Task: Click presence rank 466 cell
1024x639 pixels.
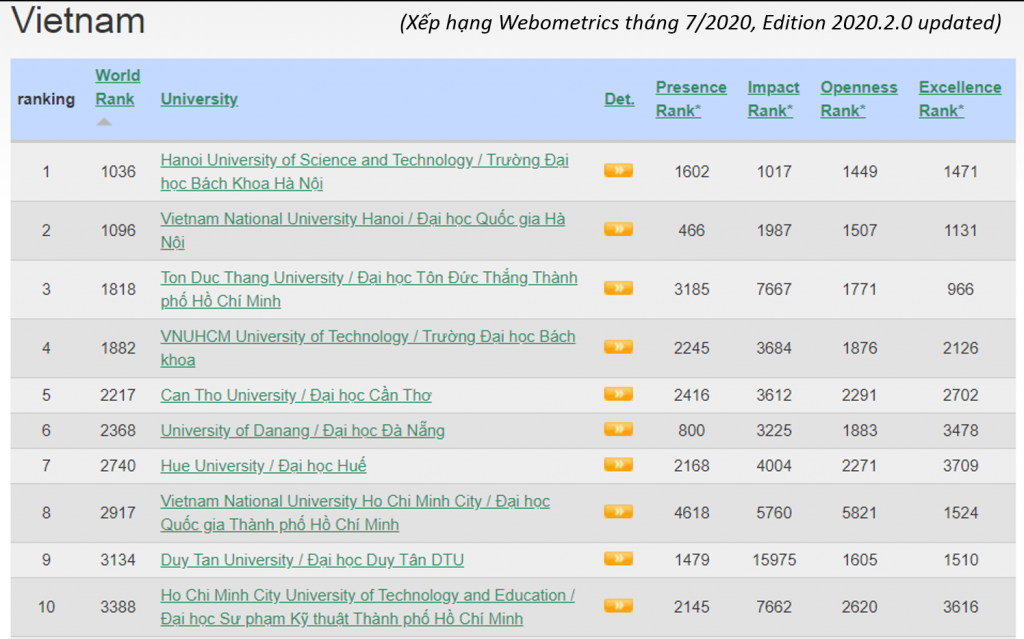Action: 692,231
